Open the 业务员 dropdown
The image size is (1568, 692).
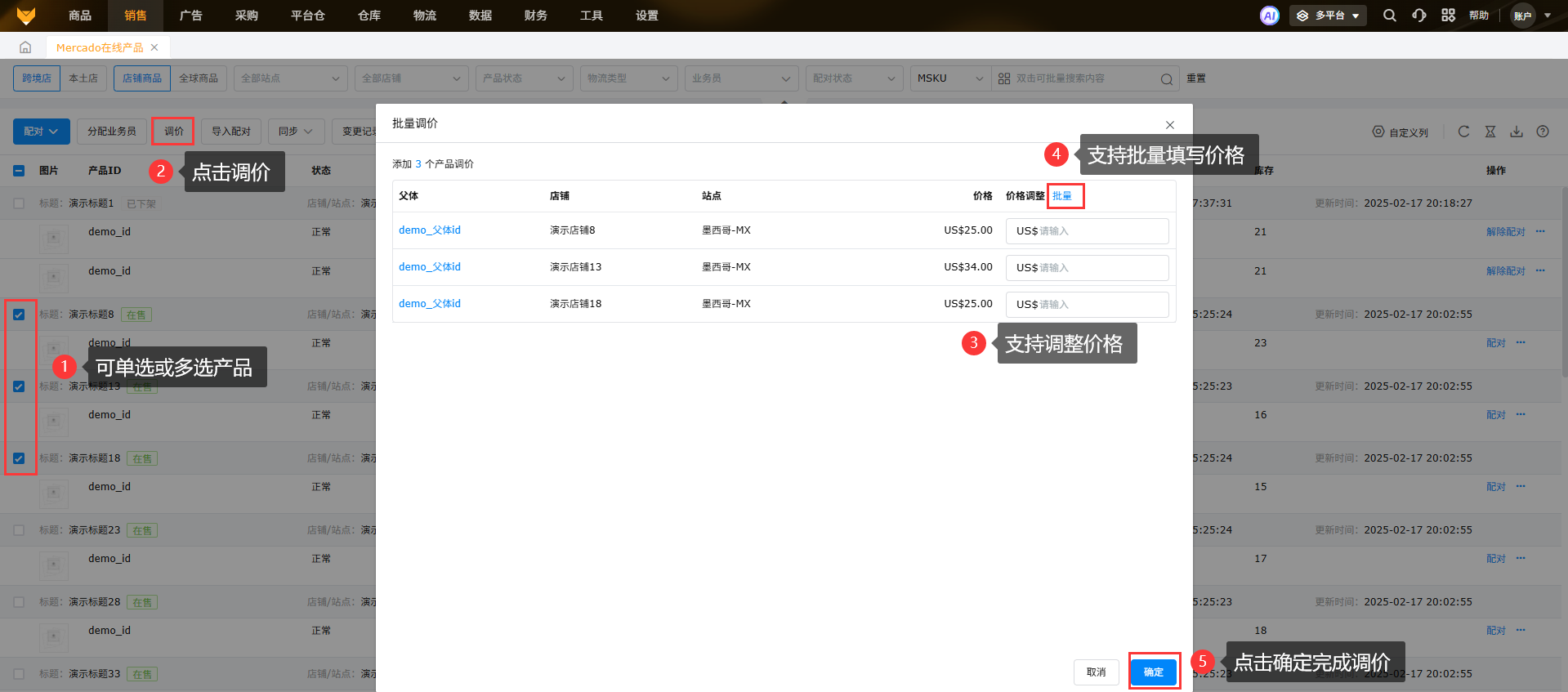point(741,78)
